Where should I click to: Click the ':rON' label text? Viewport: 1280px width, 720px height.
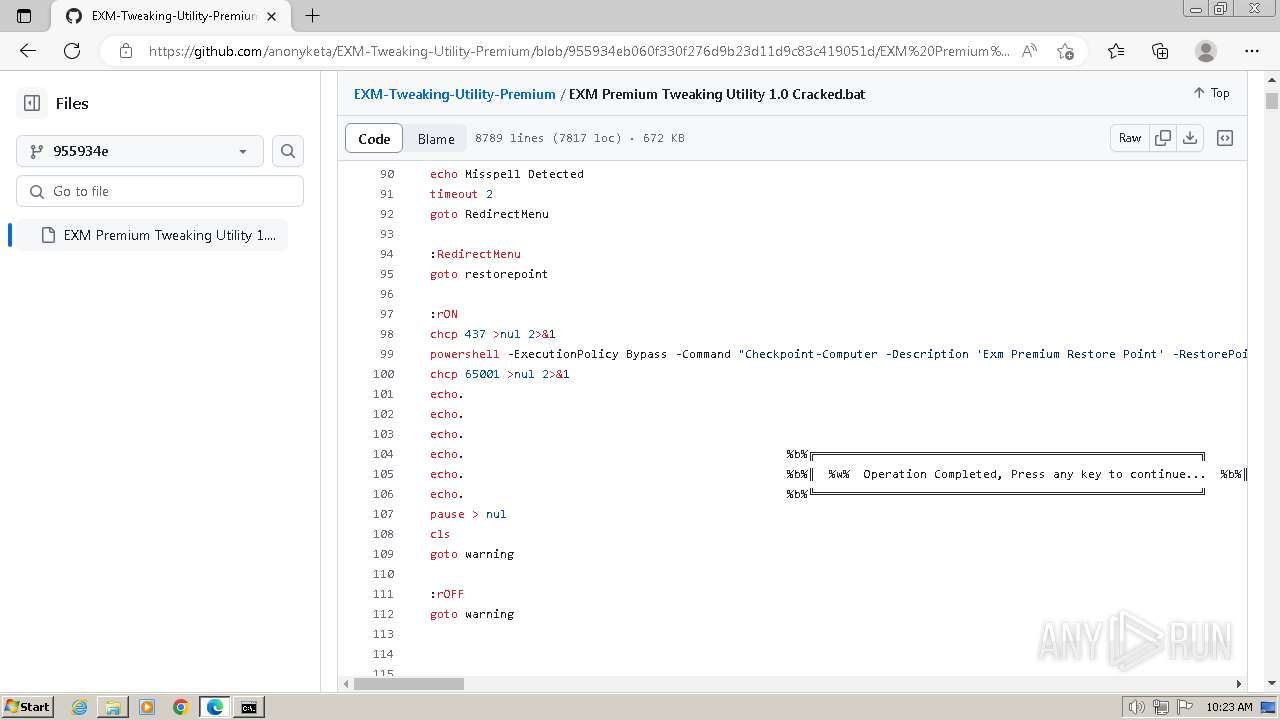click(x=444, y=314)
